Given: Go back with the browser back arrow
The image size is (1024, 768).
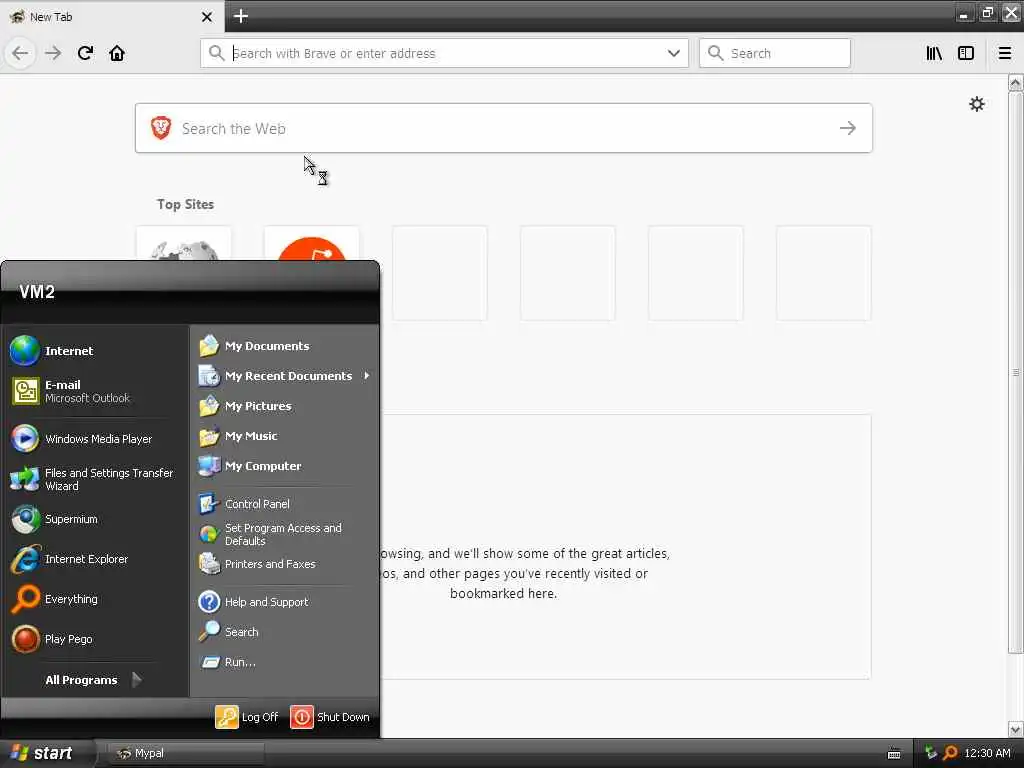Looking at the screenshot, I should 20,53.
